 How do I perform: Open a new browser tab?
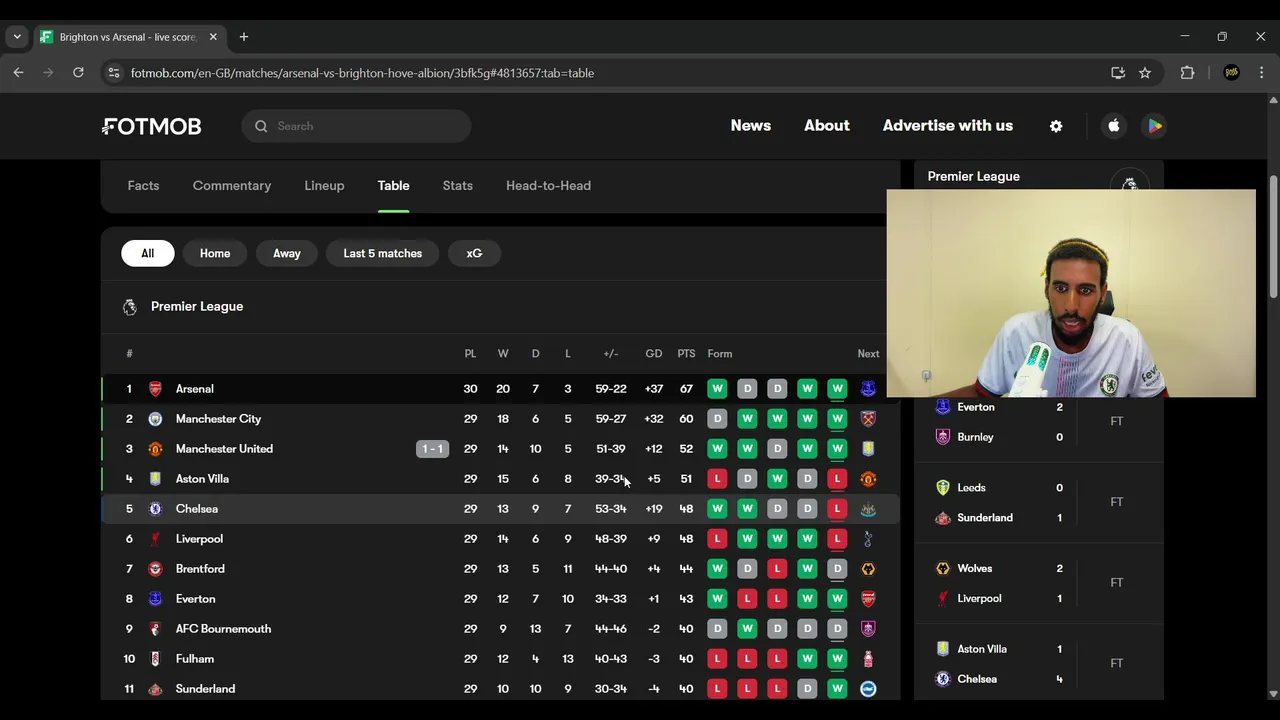click(x=243, y=37)
